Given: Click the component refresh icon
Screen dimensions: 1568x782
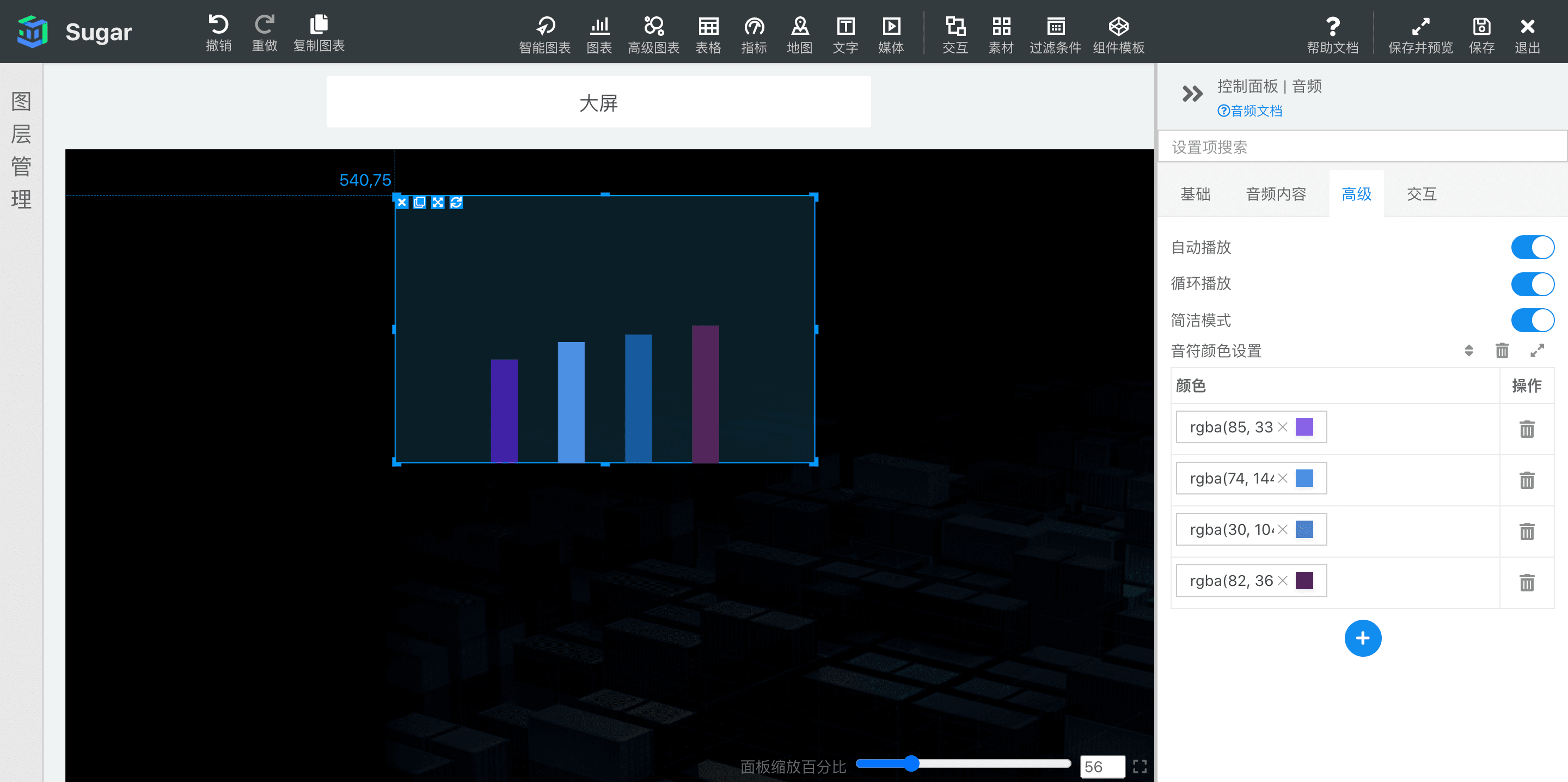Looking at the screenshot, I should [x=456, y=203].
